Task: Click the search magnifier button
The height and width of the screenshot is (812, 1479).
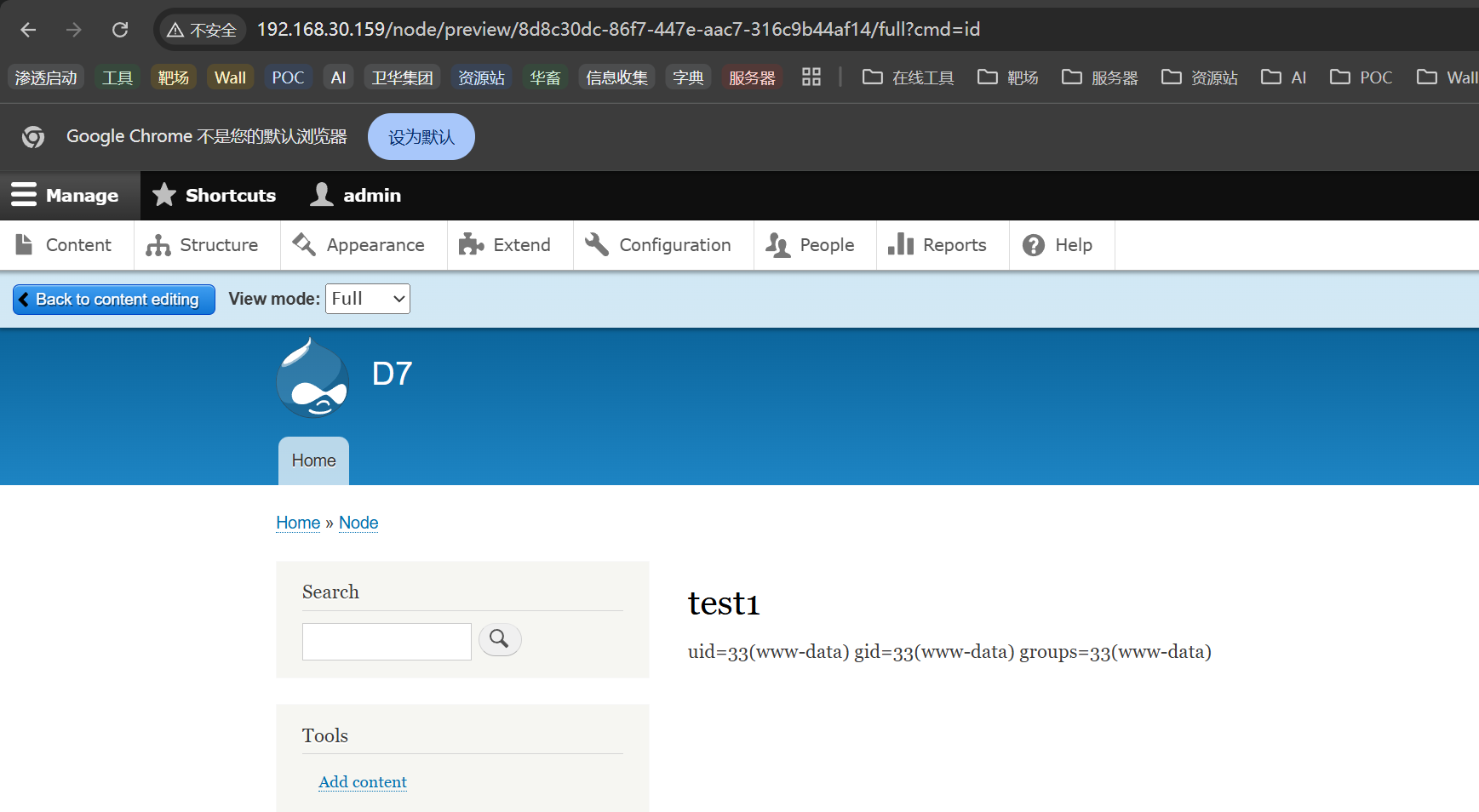Action: pyautogui.click(x=500, y=639)
